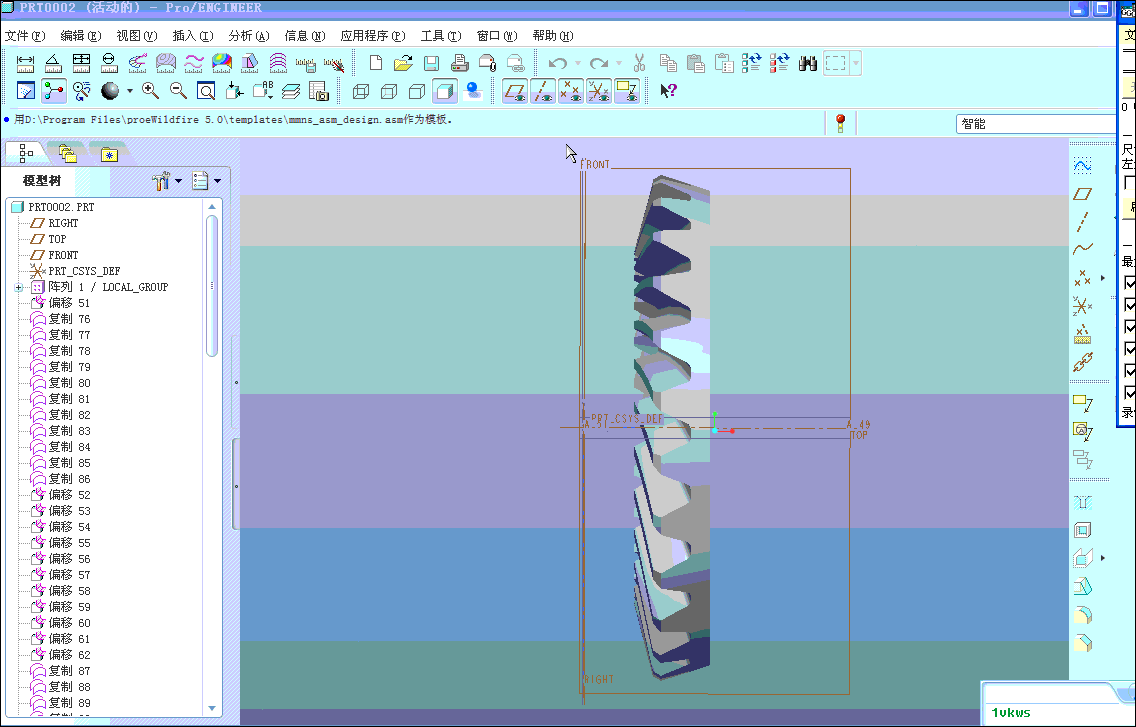
Task: Select the Shell tool on the right toolbar
Action: click(x=1082, y=531)
